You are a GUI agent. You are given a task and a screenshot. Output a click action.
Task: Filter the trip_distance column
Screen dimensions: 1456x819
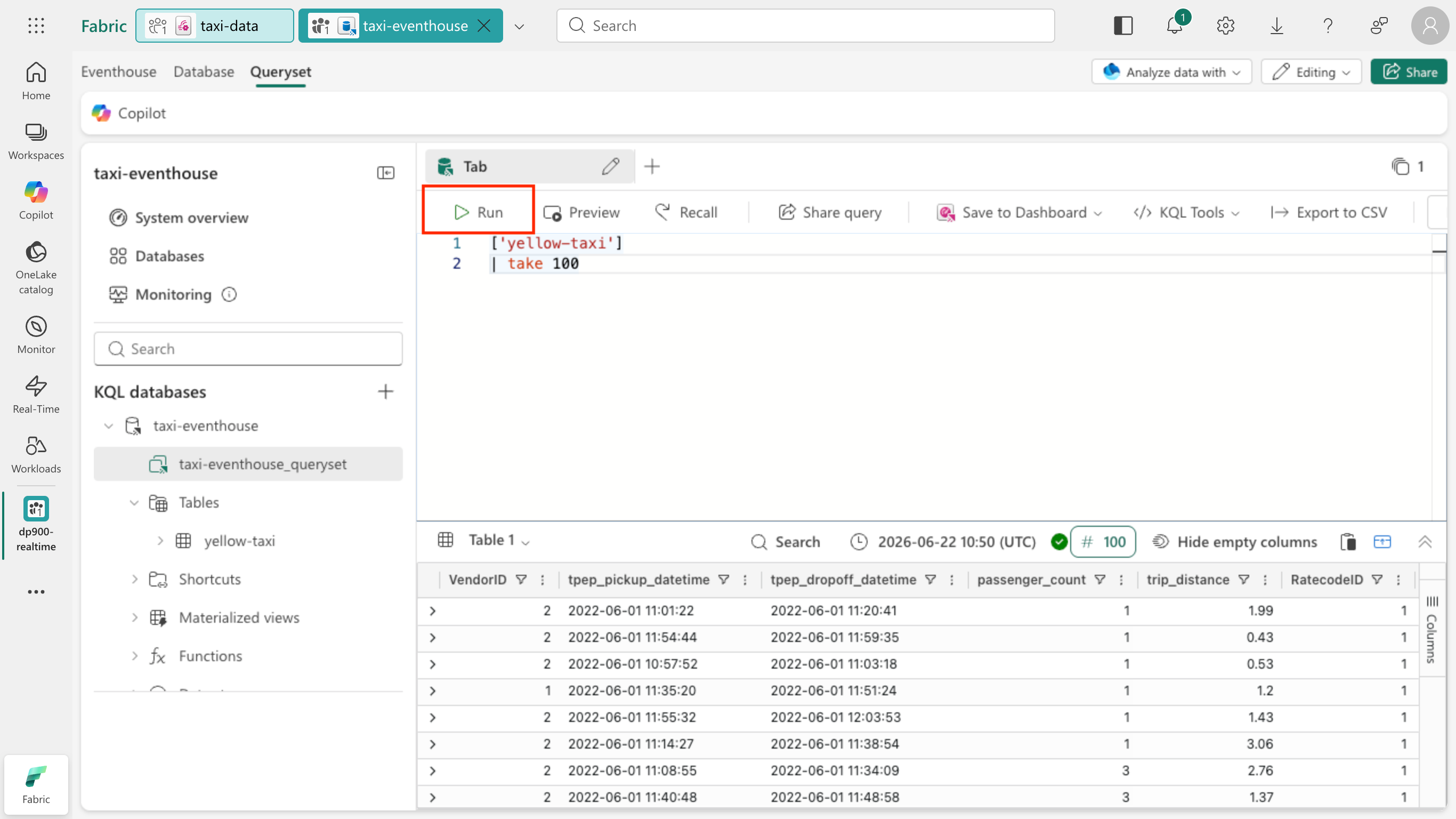[1244, 580]
